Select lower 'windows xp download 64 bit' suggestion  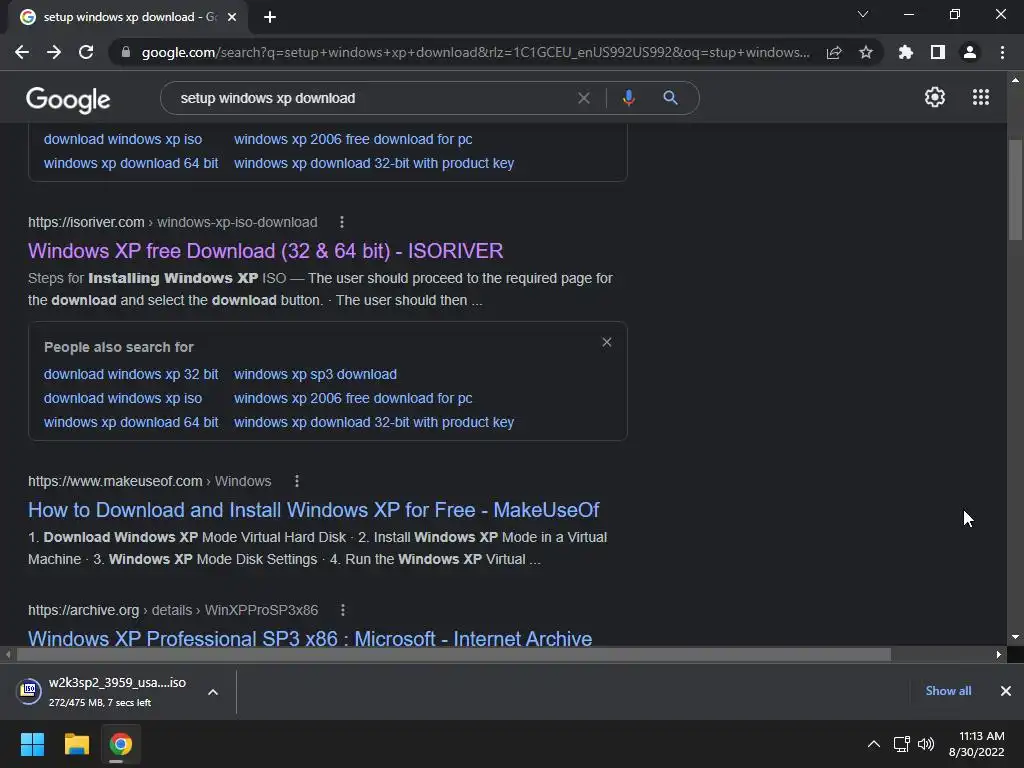click(131, 423)
